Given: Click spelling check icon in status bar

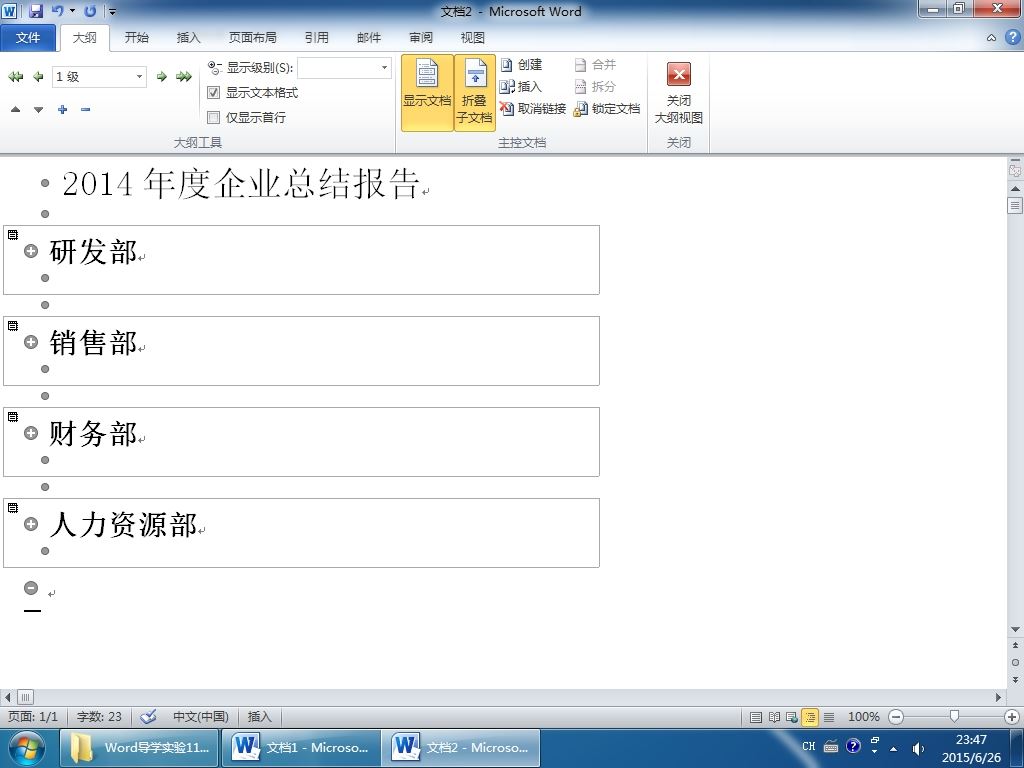Looking at the screenshot, I should click(148, 716).
